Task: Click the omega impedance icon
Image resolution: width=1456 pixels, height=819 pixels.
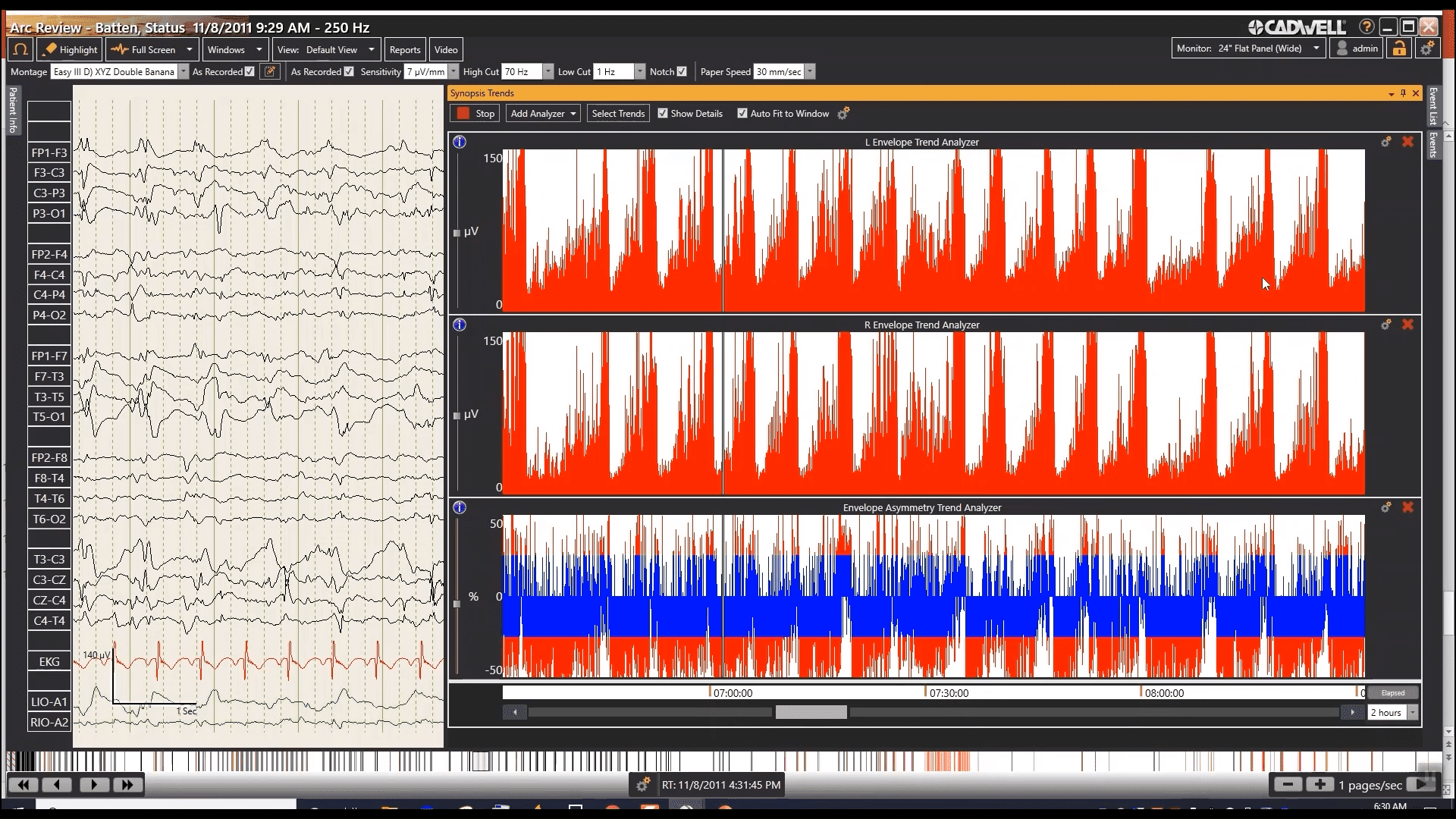Action: pos(20,49)
